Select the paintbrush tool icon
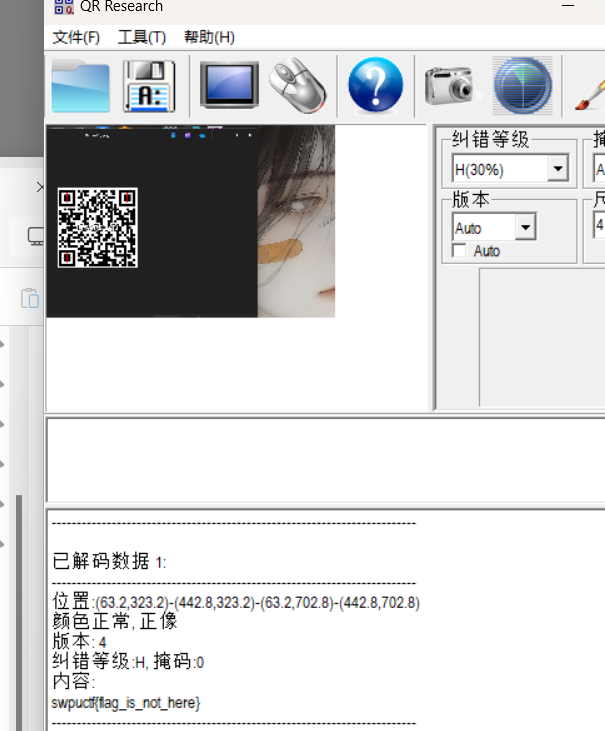This screenshot has width=605, height=731. click(x=591, y=96)
